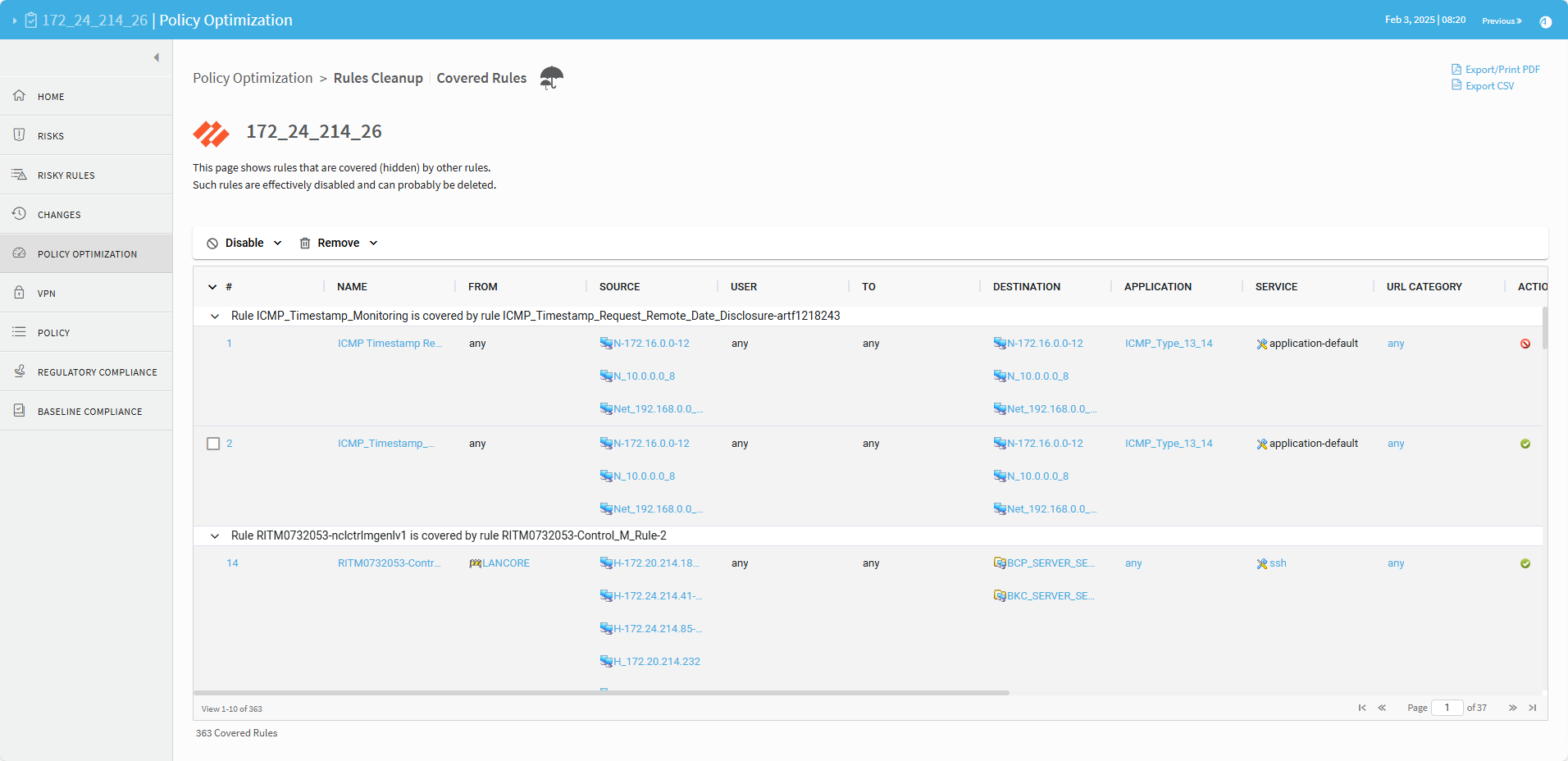Toggle the select-all chevron in header

tap(212, 287)
